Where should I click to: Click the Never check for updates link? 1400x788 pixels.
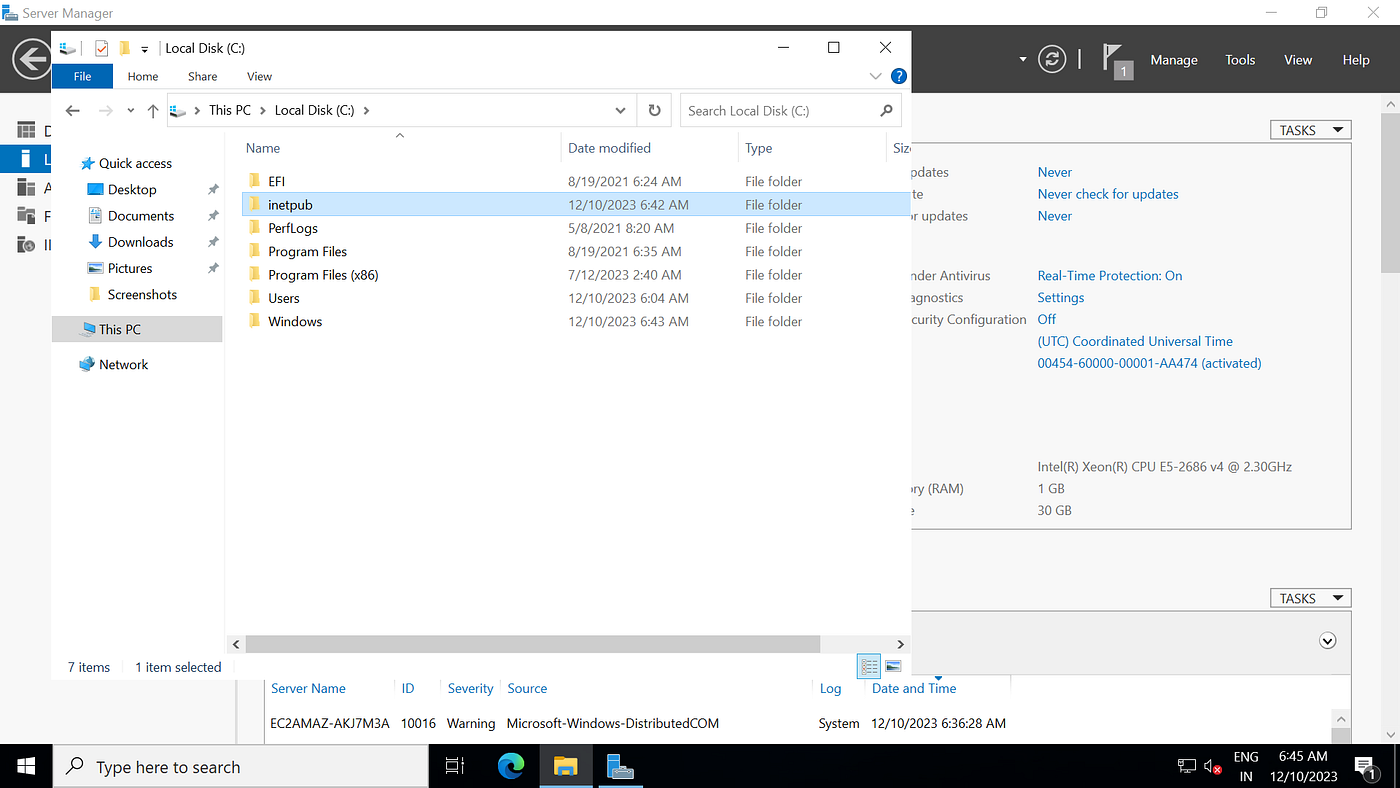tap(1108, 194)
